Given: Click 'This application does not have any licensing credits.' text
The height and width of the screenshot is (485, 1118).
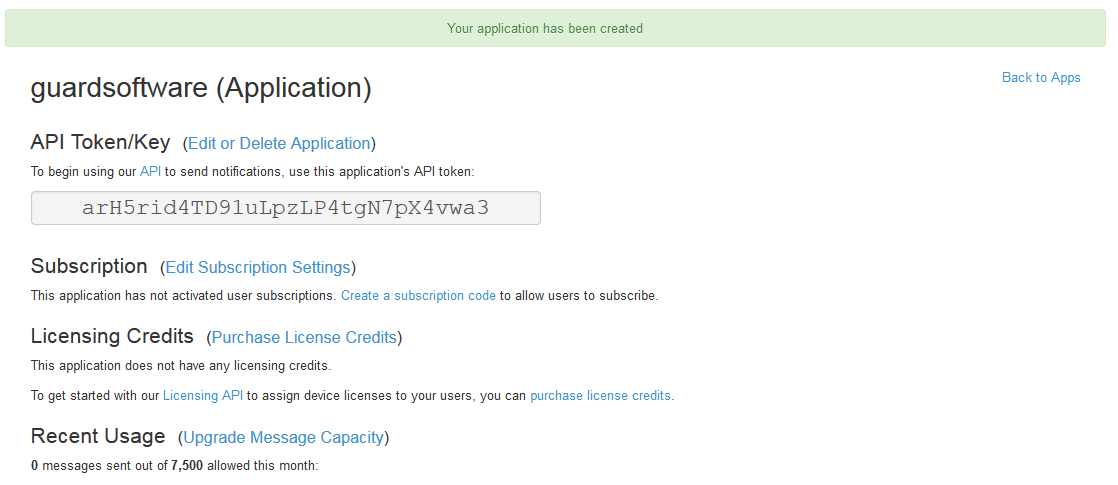Looking at the screenshot, I should 181,366.
